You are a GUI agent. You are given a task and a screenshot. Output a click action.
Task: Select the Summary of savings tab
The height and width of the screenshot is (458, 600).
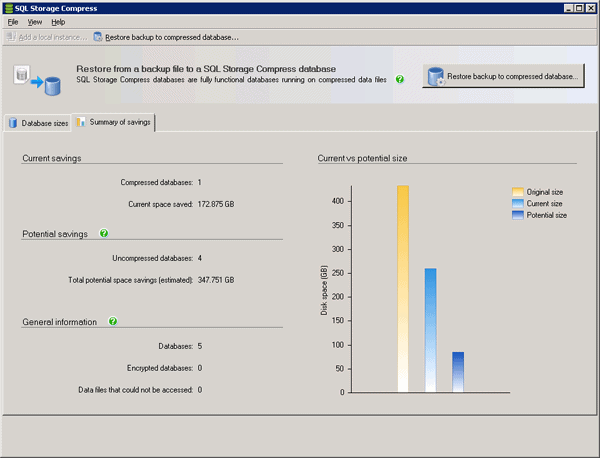pos(113,122)
